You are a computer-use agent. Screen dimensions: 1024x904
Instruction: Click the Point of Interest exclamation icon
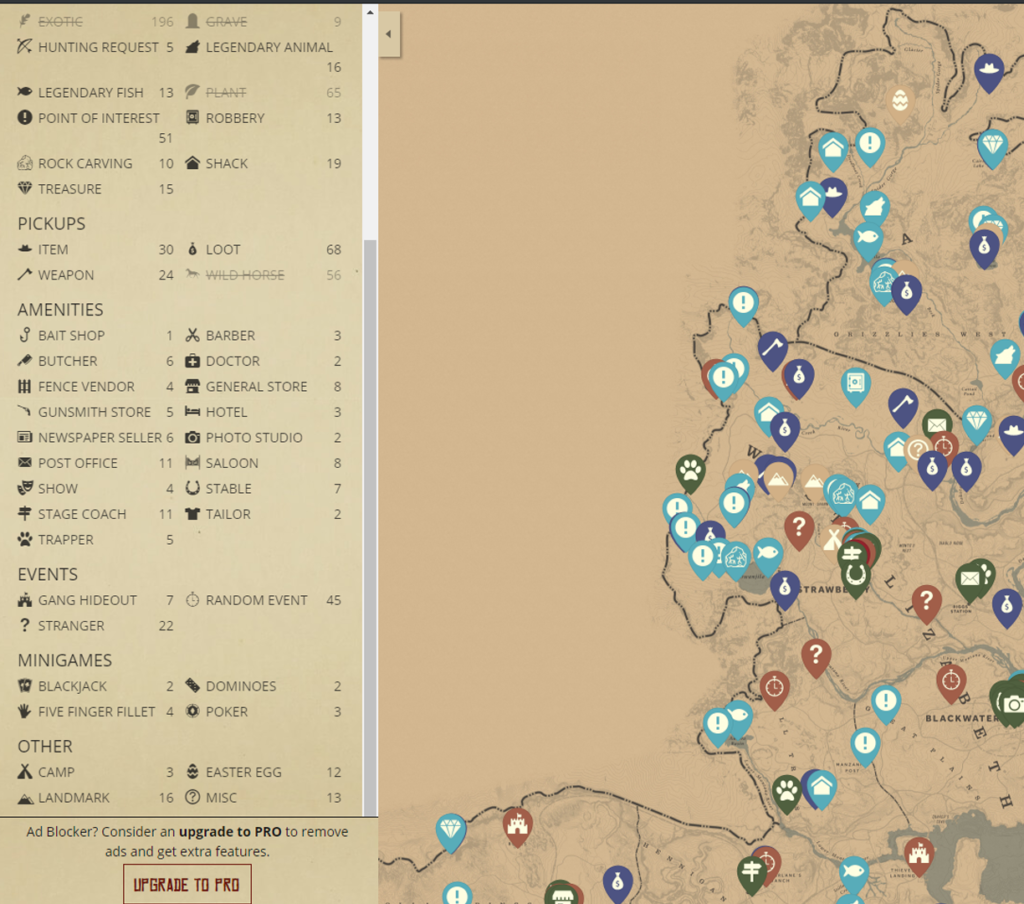click(25, 118)
